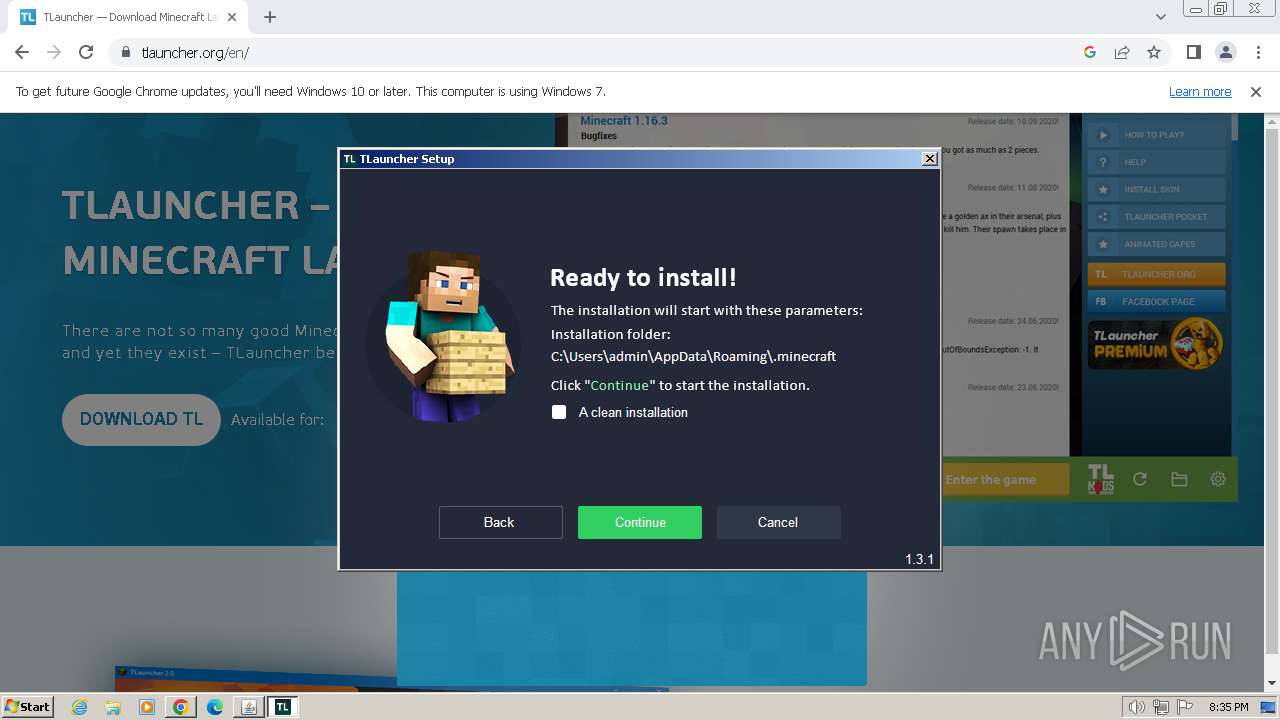Close the TLauncher browser tab
Screen dimensions: 1280x720
tap(234, 17)
